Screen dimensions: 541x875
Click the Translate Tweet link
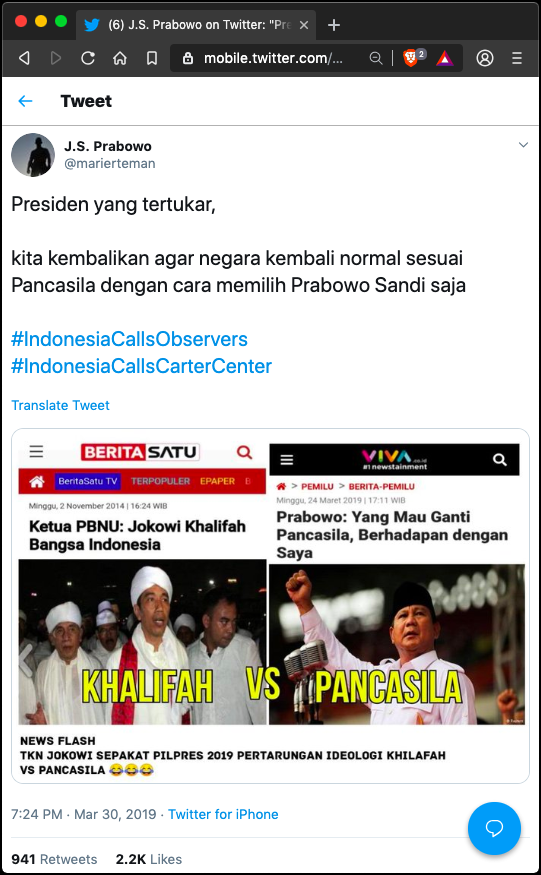tap(60, 405)
